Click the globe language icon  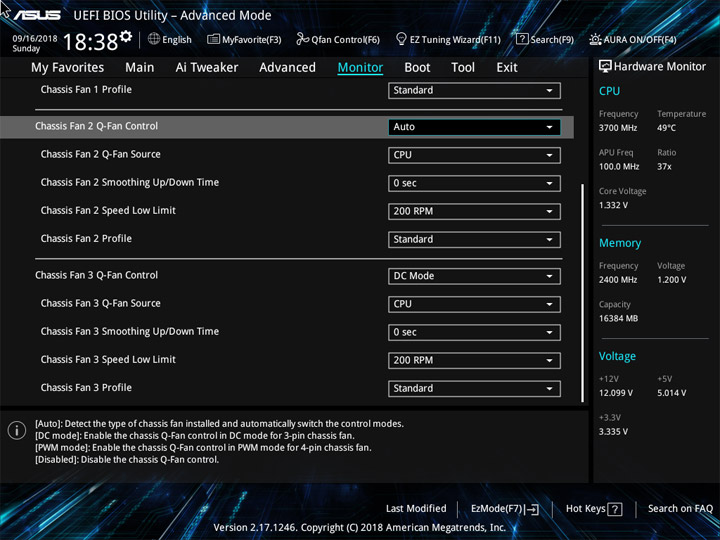[154, 39]
